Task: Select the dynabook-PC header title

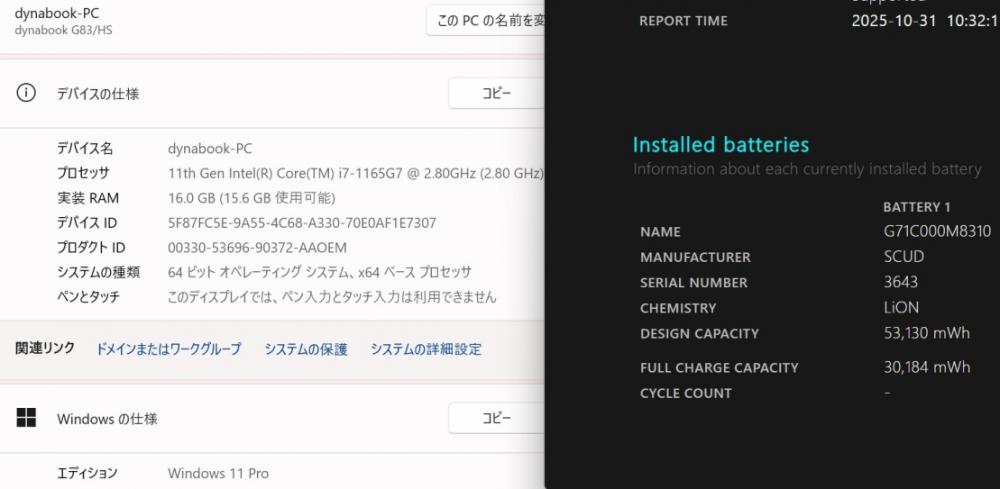Action: pos(57,13)
